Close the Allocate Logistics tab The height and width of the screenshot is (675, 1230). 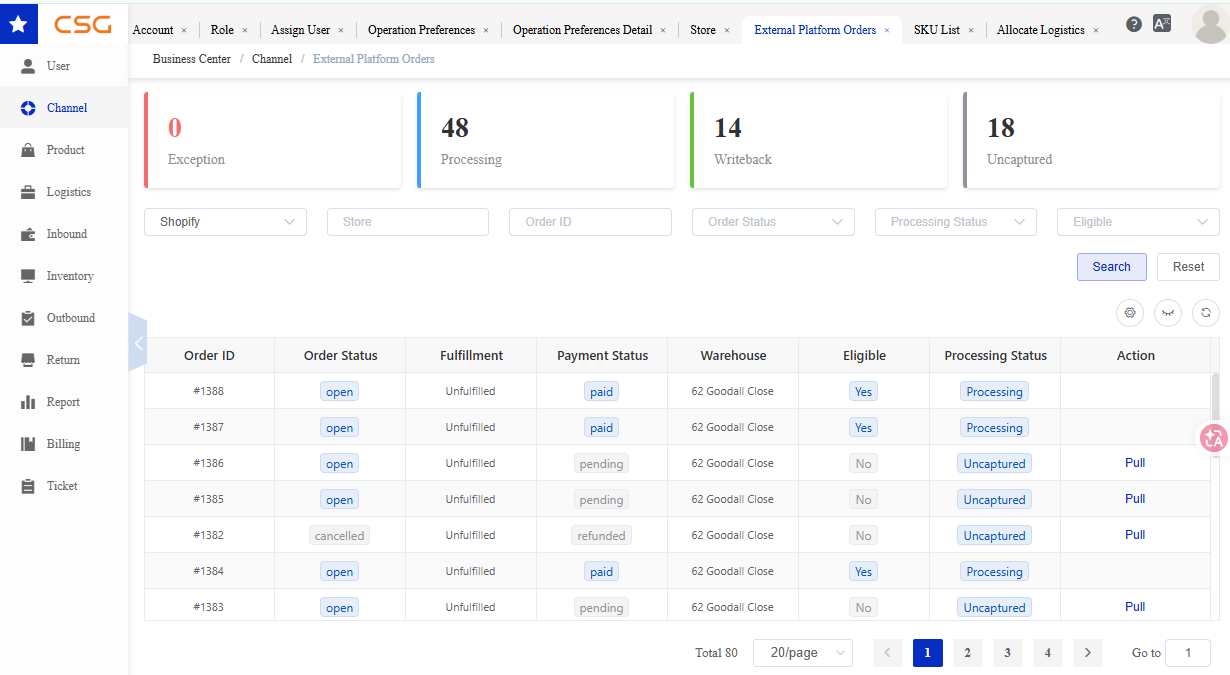[1096, 30]
